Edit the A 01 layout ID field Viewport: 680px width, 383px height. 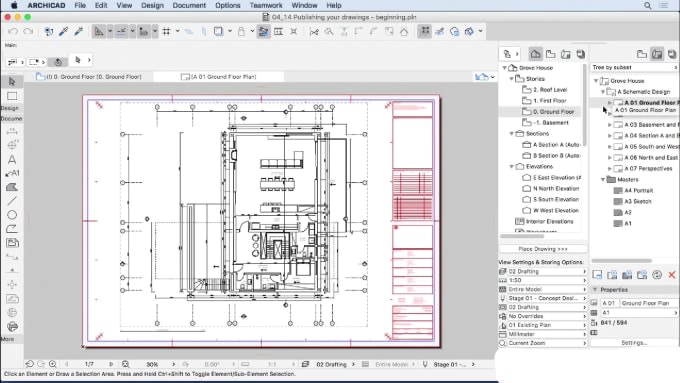click(x=609, y=303)
